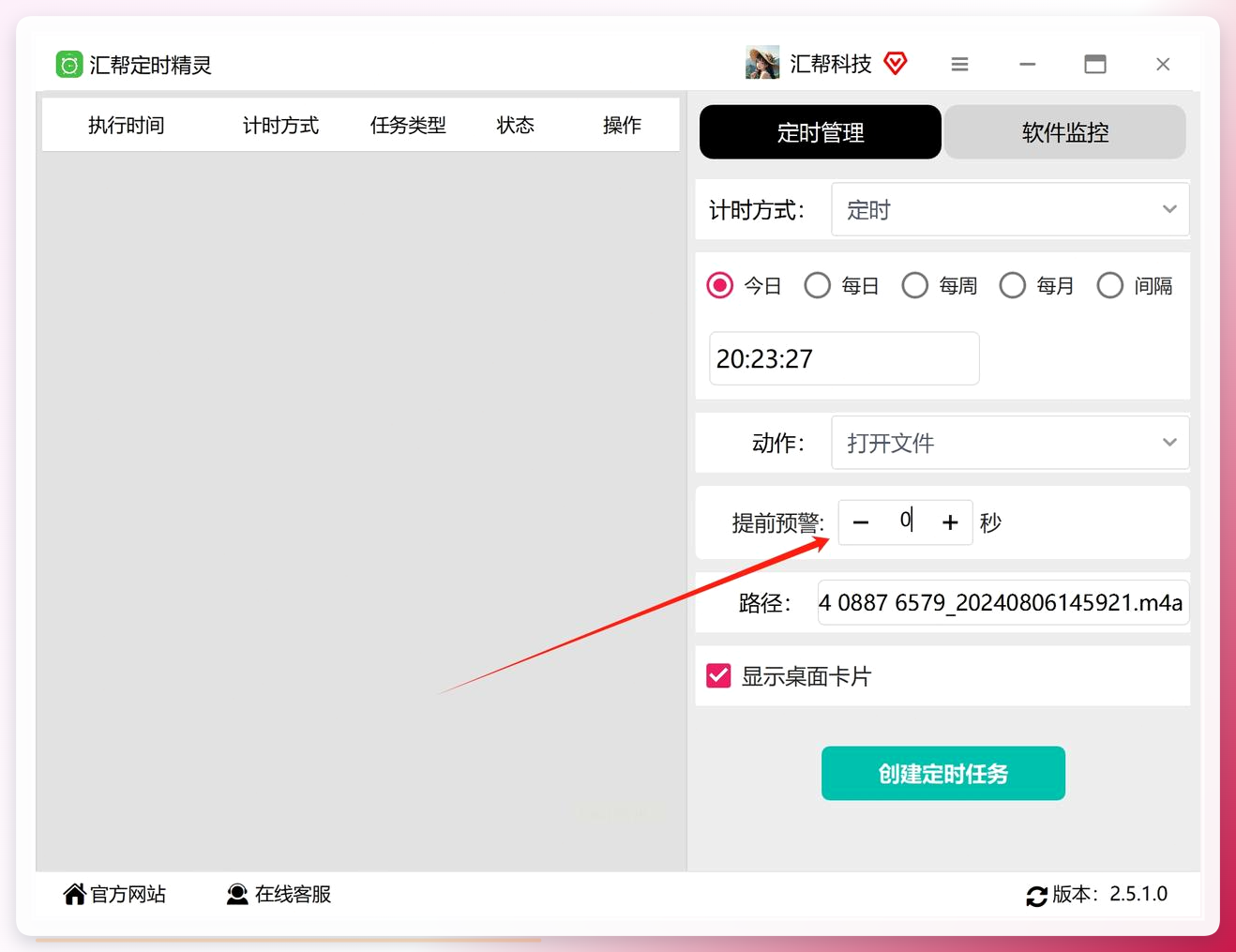Minimize the 汇帮定时精灵 window
Screen dimensions: 1236x952
click(x=1028, y=64)
